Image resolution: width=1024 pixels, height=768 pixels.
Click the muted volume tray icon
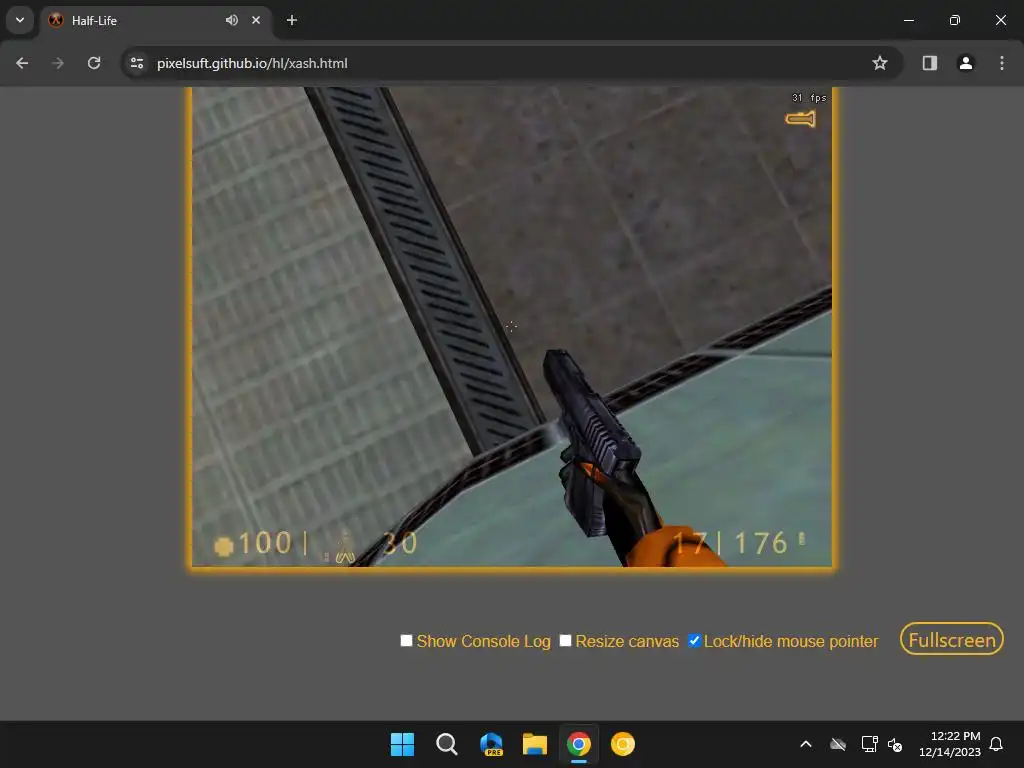point(895,744)
